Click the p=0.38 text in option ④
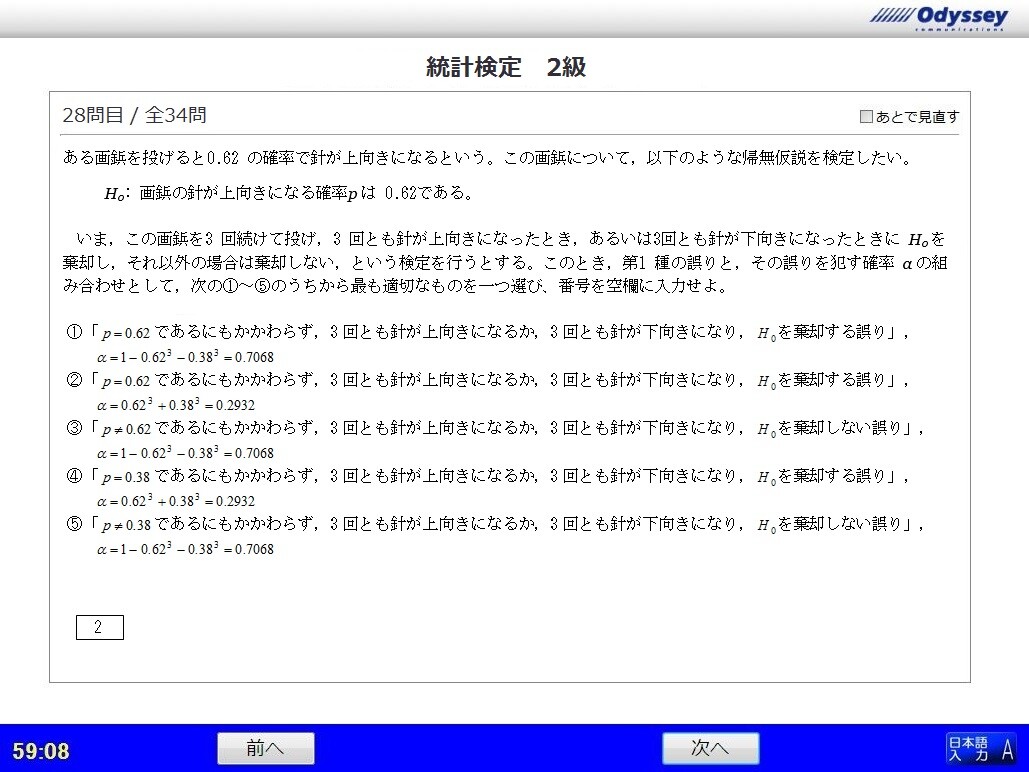 pyautogui.click(x=126, y=476)
